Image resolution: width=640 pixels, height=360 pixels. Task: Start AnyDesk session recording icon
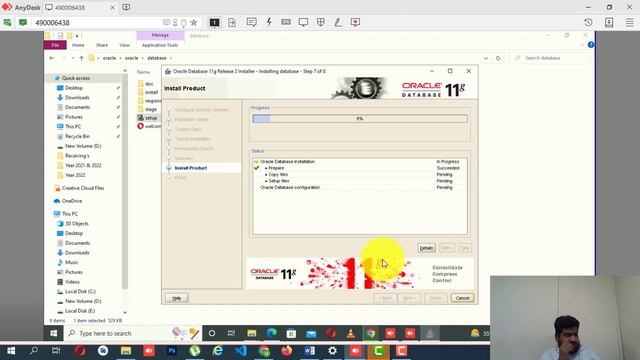tap(355, 22)
